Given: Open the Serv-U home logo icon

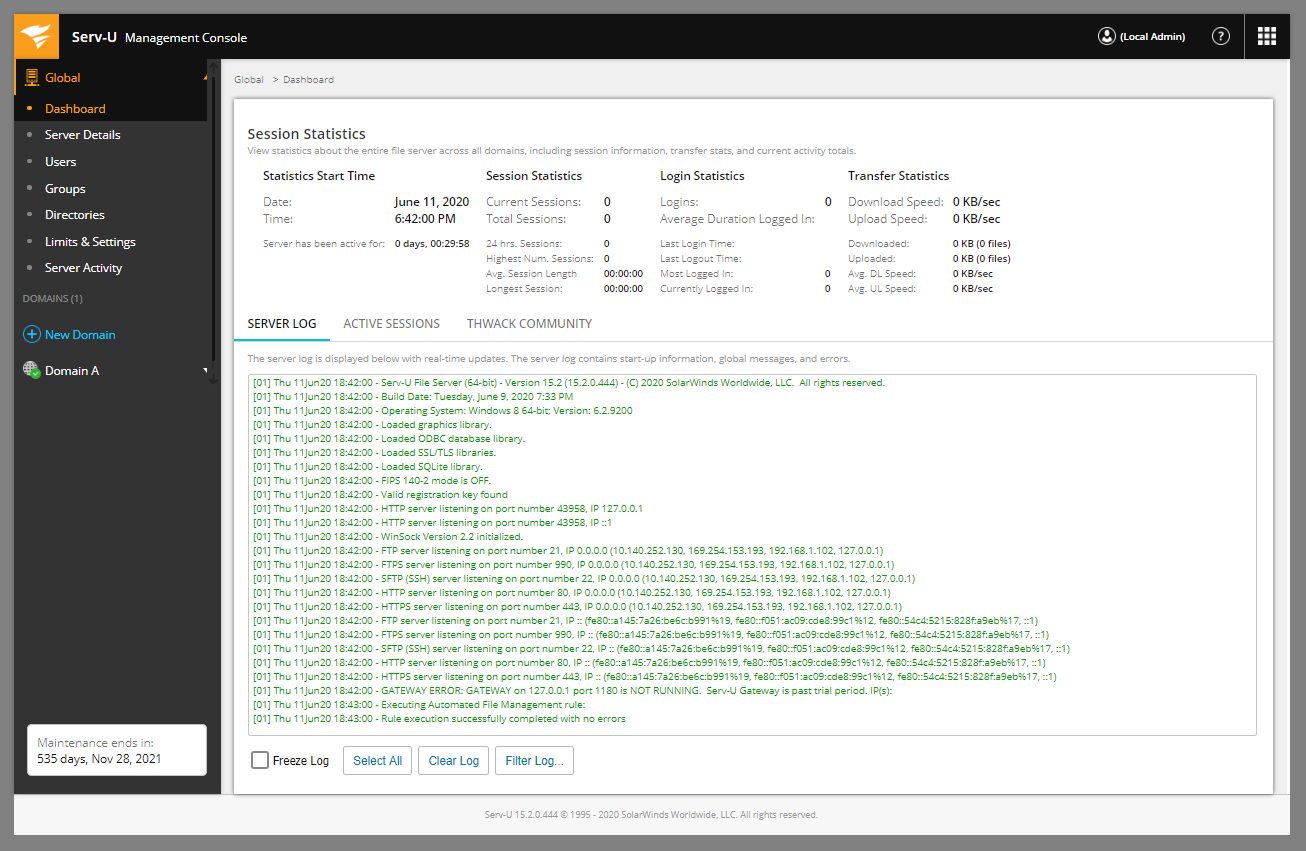Looking at the screenshot, I should (35, 35).
